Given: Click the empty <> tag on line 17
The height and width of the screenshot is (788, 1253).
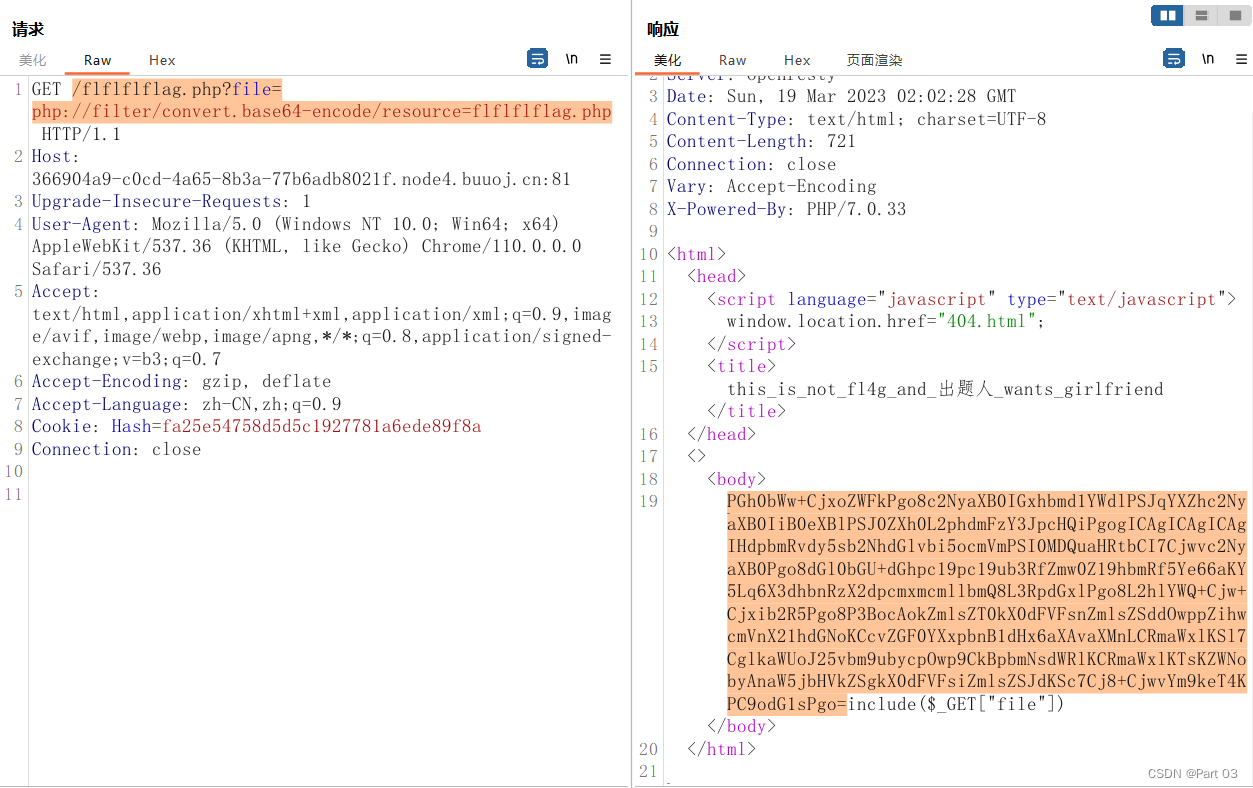Looking at the screenshot, I should (x=696, y=456).
